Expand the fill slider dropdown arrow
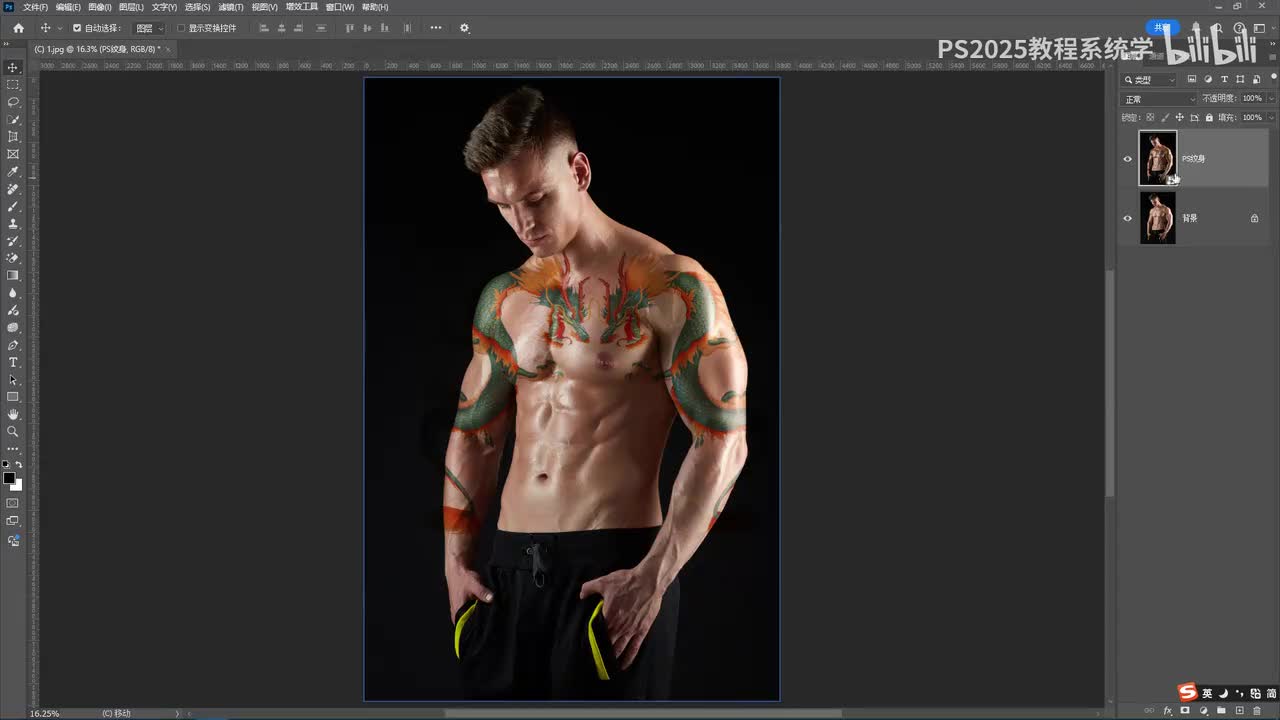 point(1271,117)
